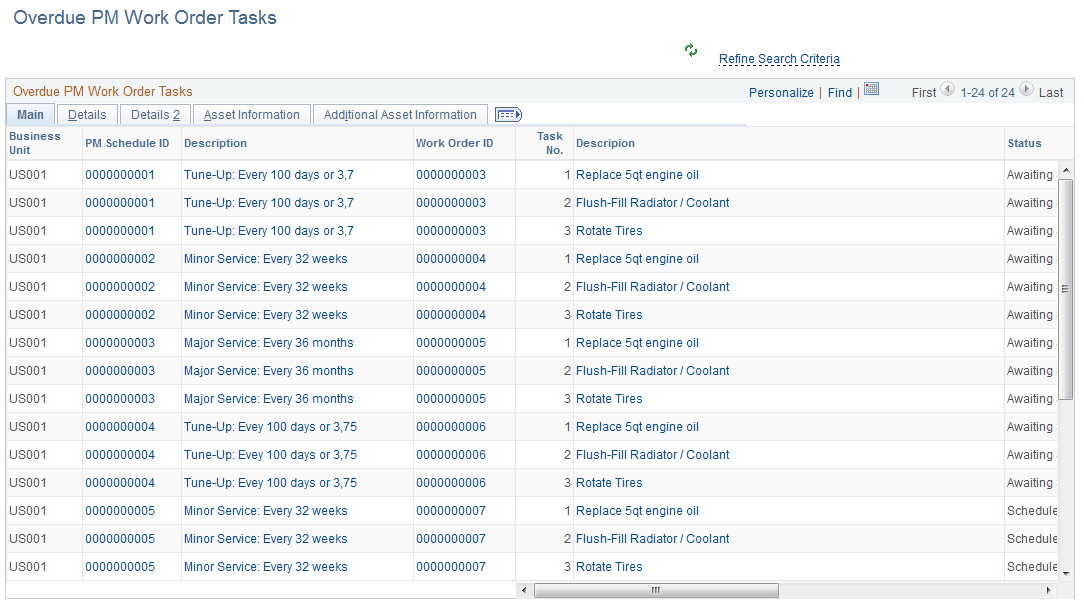The width and height of the screenshot is (1084, 610).
Task: Return to the Main tab
Action: 30,114
